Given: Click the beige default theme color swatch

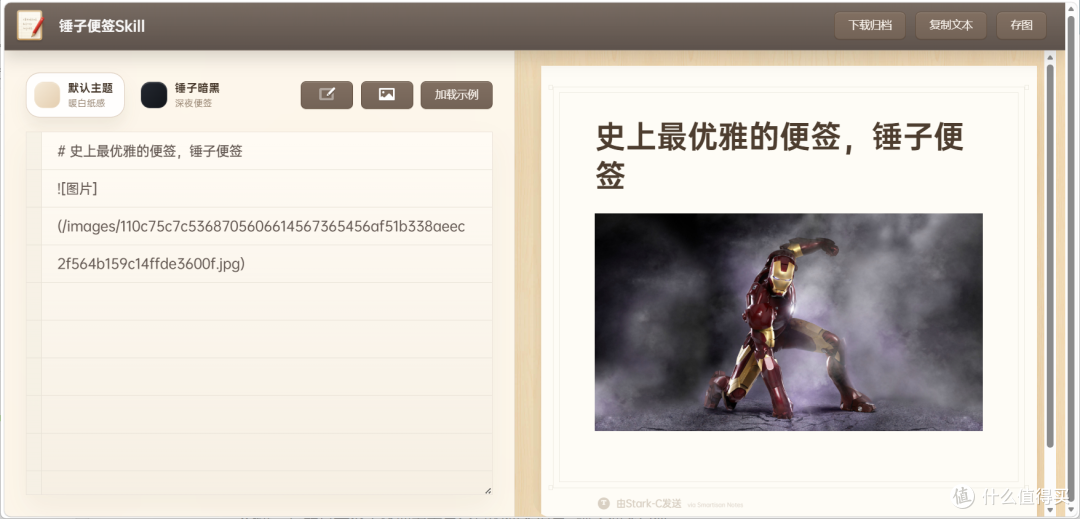Looking at the screenshot, I should 48,95.
